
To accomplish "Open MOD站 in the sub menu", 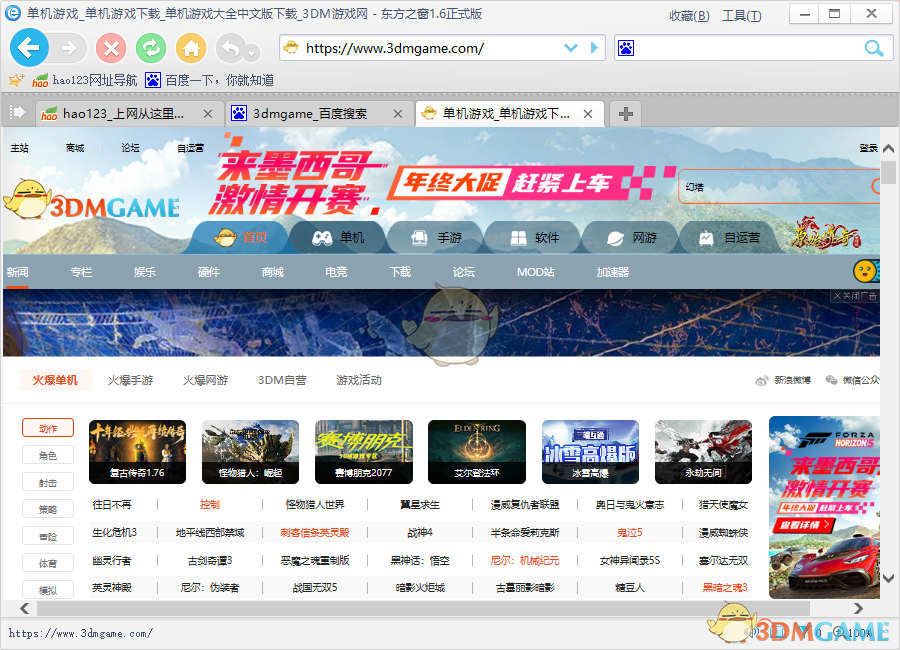I will click(x=536, y=272).
